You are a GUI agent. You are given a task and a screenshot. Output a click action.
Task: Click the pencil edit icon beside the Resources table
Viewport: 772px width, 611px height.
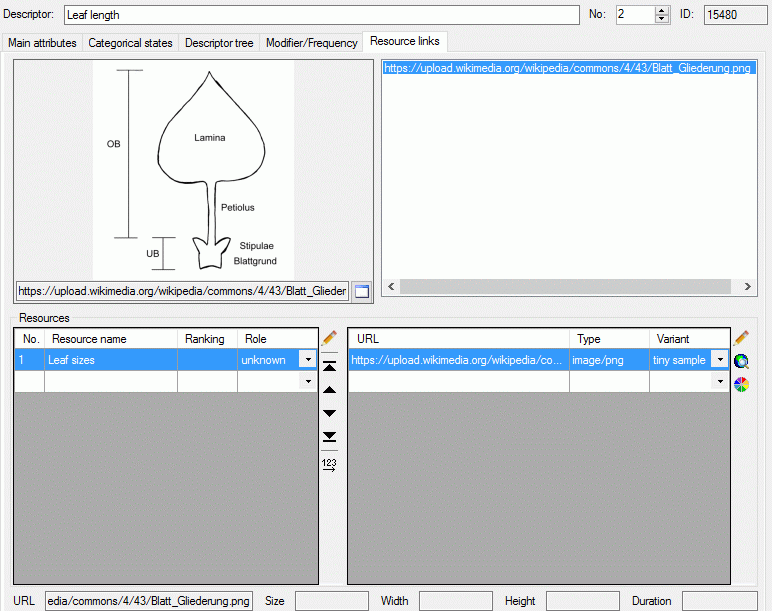coord(329,339)
